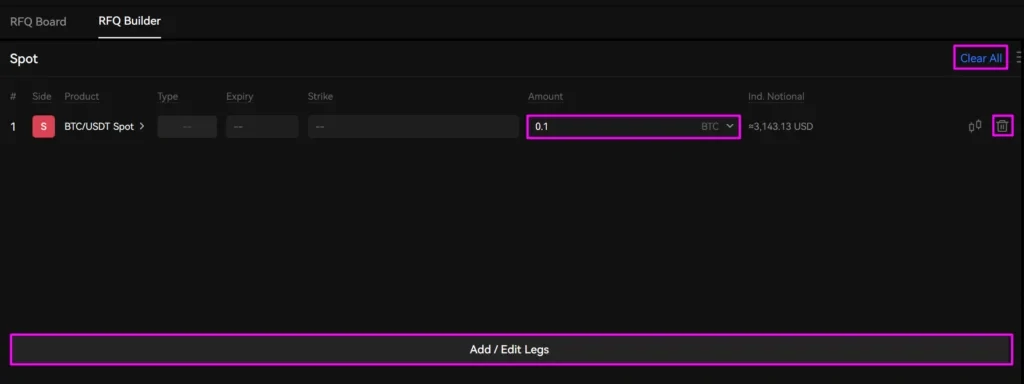The image size is (1024, 384).
Task: Click row number 1
Action: pos(13,127)
